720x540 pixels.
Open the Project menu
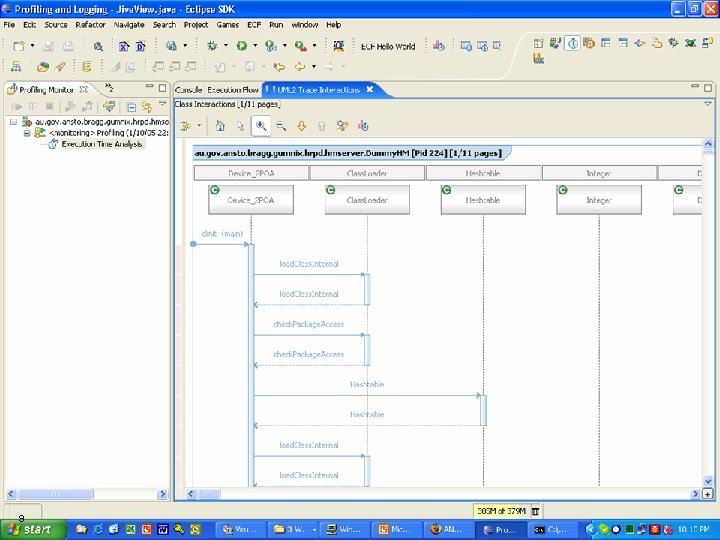(196, 25)
